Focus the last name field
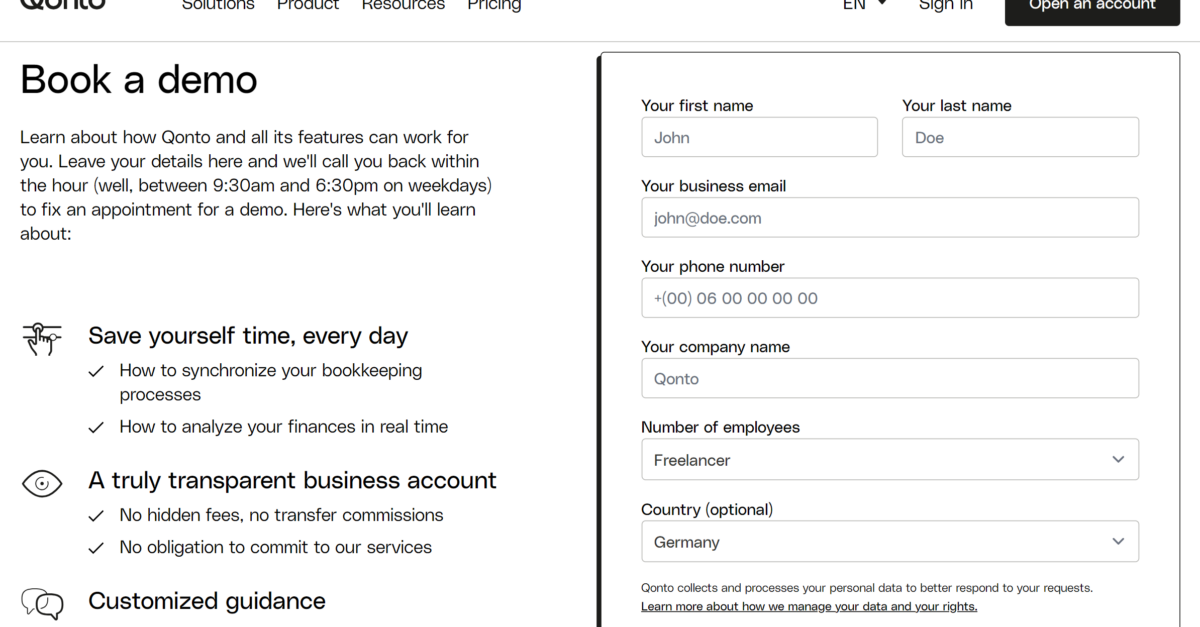1200x627 pixels. click(1020, 137)
